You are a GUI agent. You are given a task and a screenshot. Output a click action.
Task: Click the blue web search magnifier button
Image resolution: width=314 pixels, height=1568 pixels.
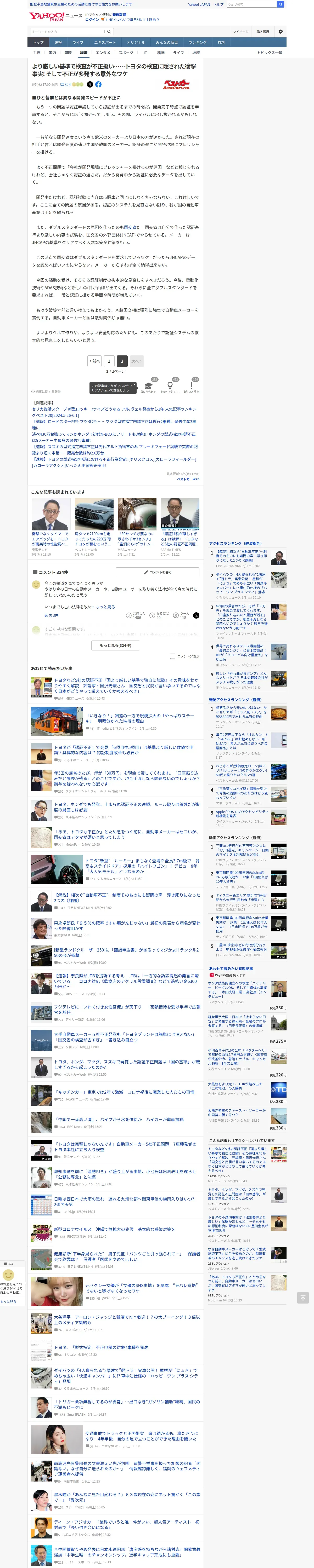(280, 4)
